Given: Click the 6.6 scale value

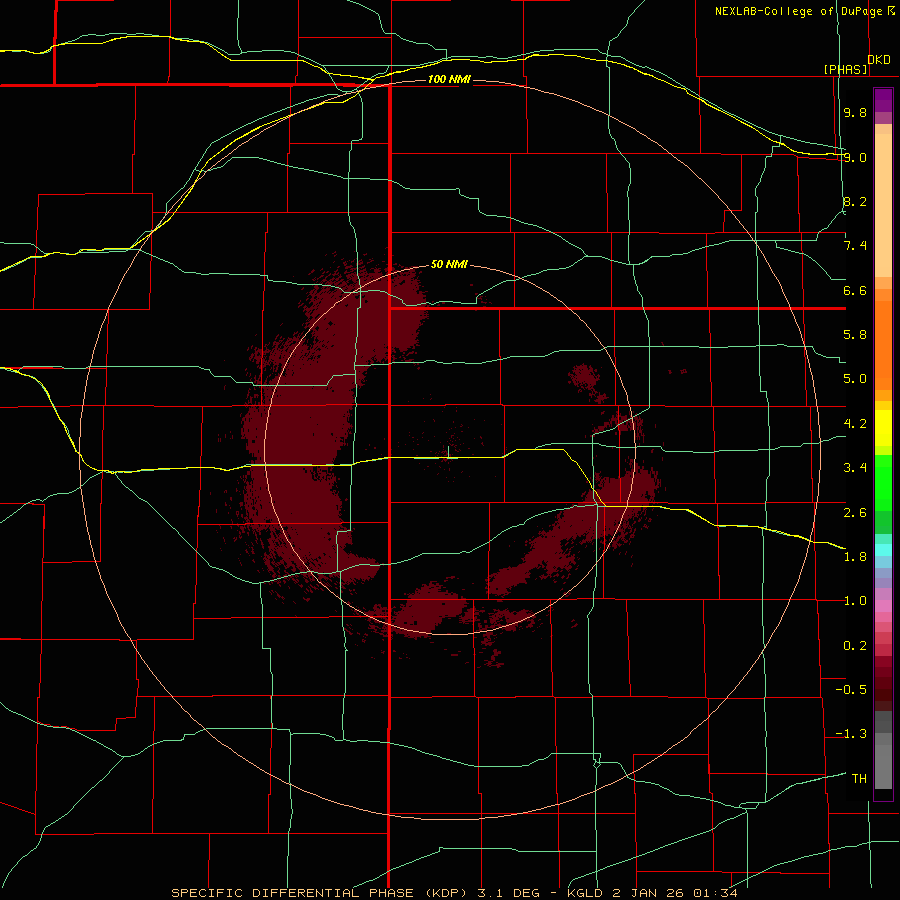Looking at the screenshot, I should tap(855, 290).
